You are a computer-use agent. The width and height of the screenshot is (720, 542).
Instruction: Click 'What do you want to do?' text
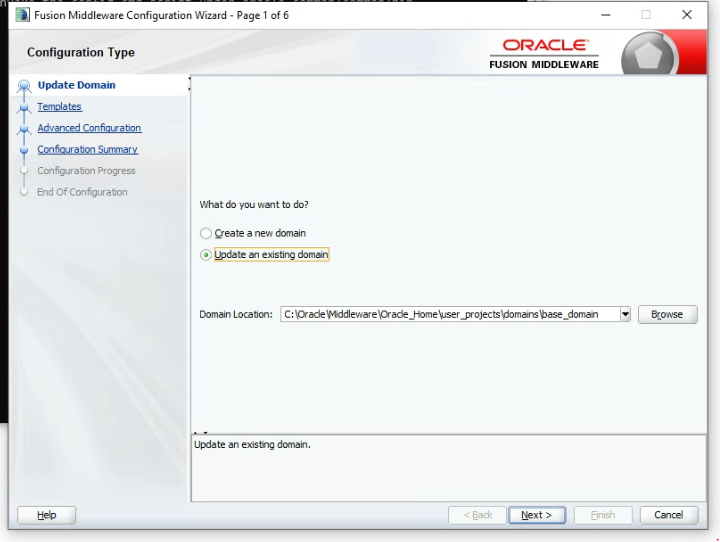pyautogui.click(x=254, y=205)
